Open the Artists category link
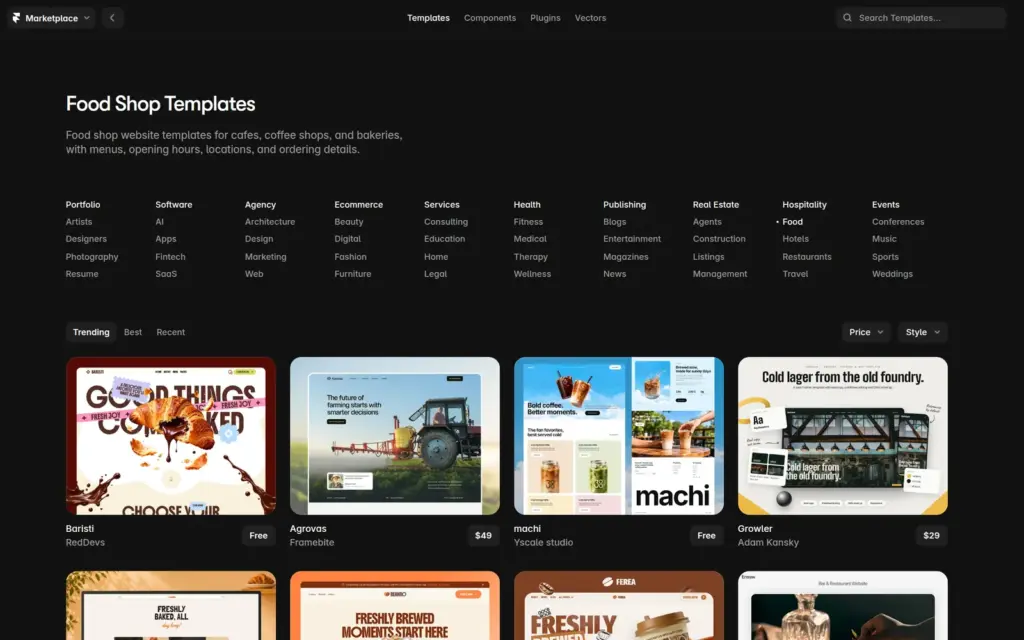1024x640 pixels. point(79,221)
